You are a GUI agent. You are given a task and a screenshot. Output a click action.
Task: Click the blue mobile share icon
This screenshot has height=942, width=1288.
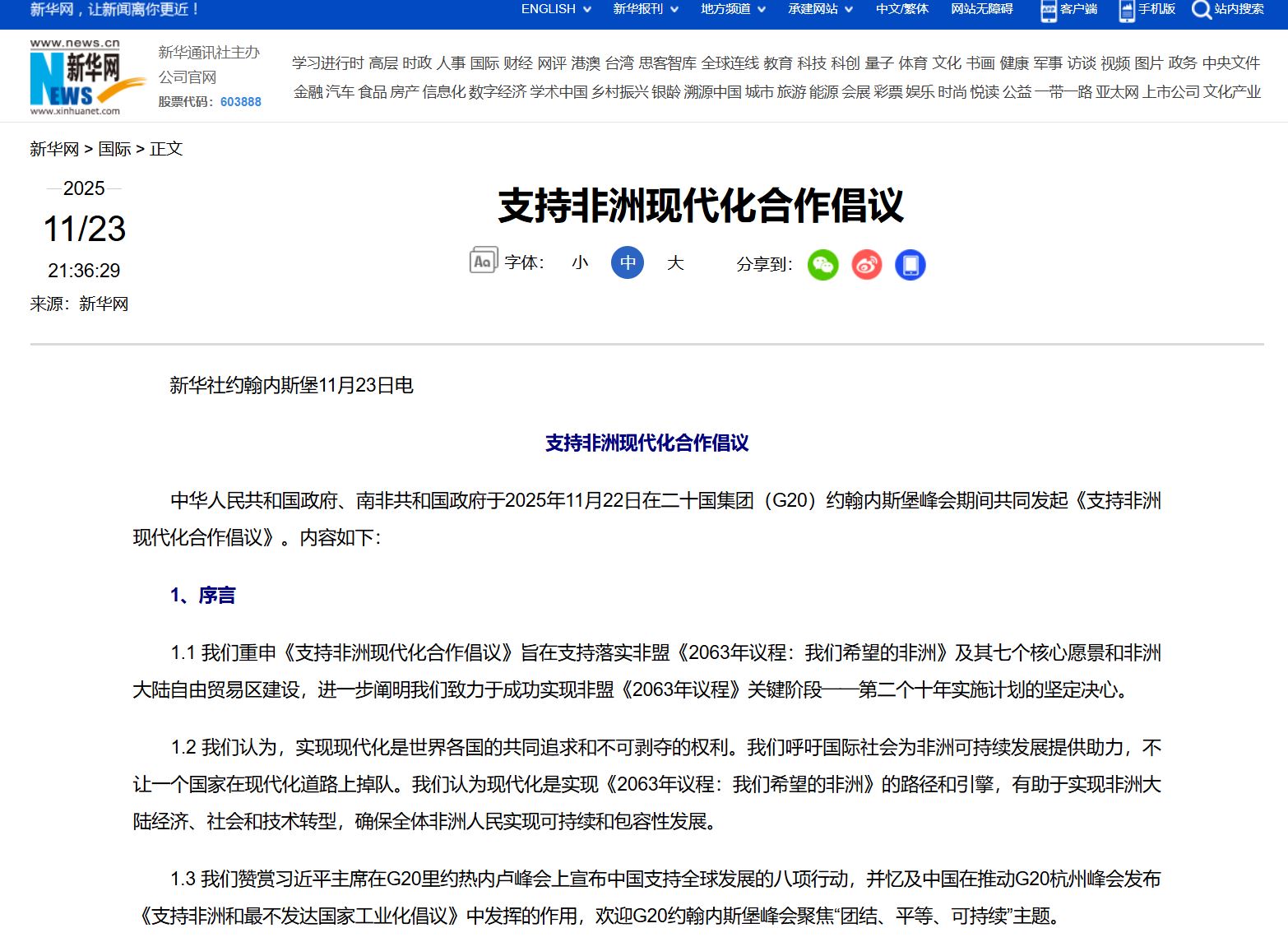point(910,265)
